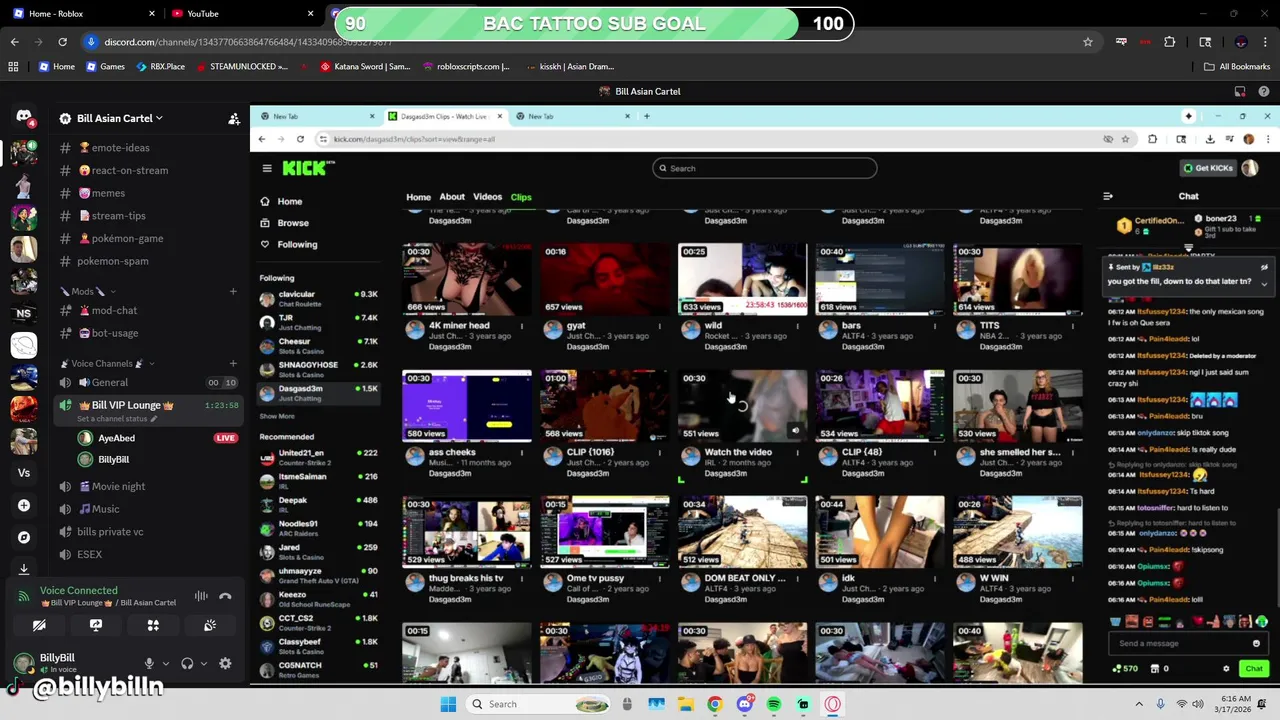Expand Discord microphone input options arrow
This screenshot has width=1280, height=720.
(x=165, y=663)
